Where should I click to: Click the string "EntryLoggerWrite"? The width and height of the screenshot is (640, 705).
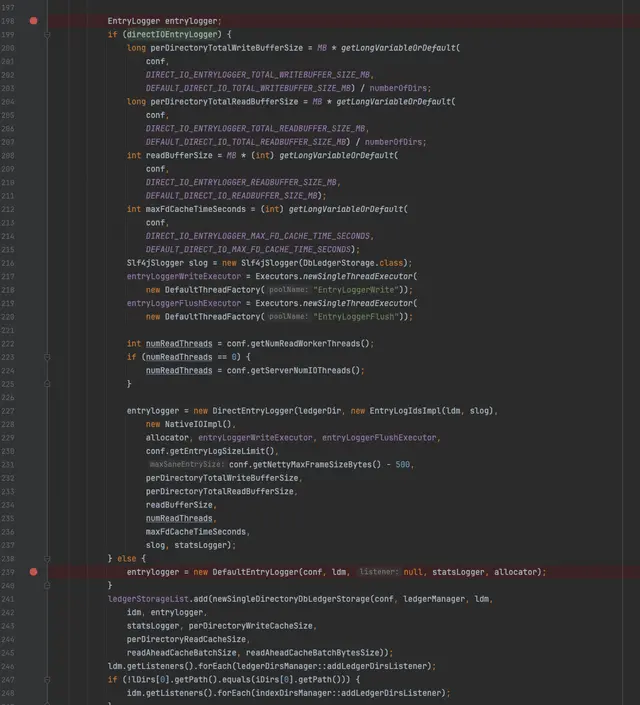pyautogui.click(x=356, y=290)
